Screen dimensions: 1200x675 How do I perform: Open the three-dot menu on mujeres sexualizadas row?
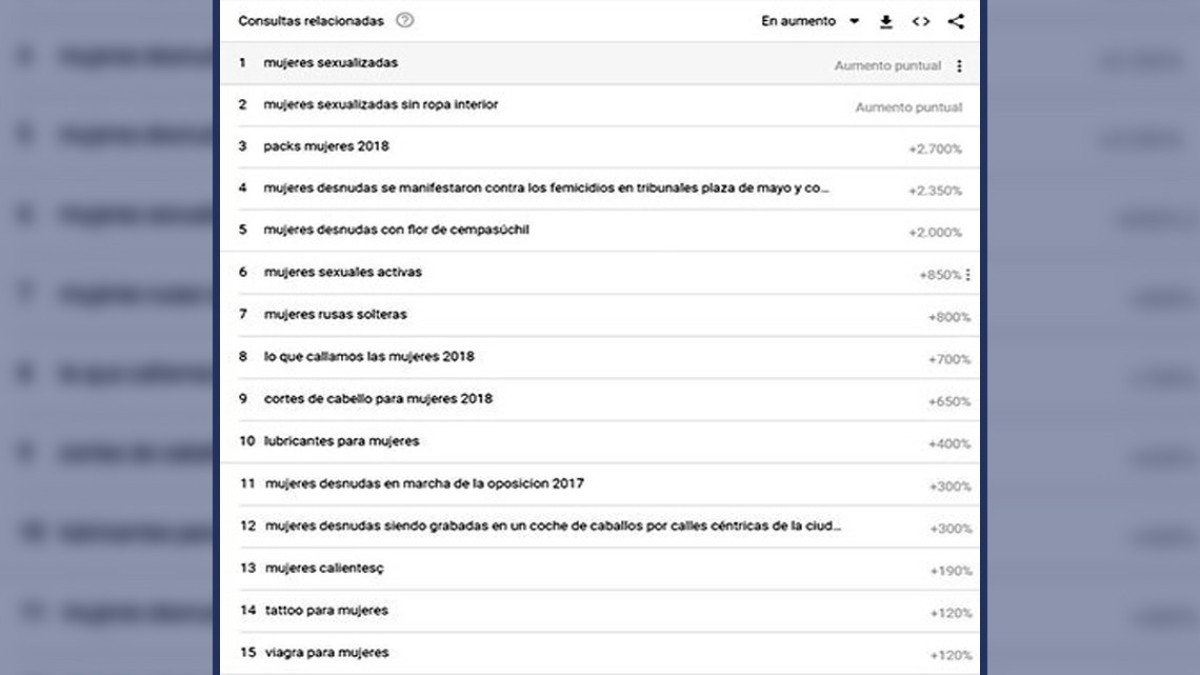pyautogui.click(x=959, y=65)
